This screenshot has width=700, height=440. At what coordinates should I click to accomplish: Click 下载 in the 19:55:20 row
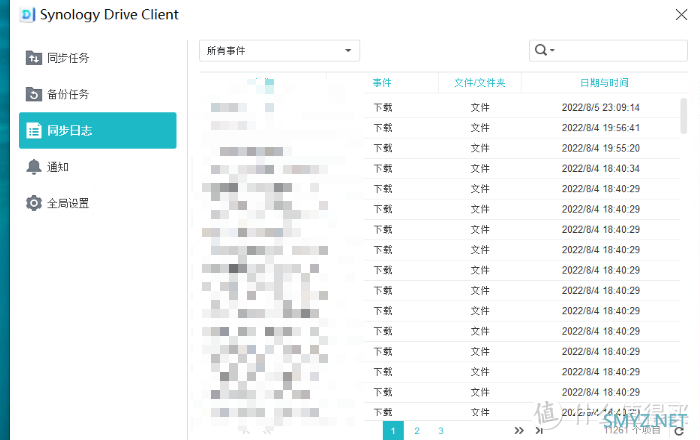[x=383, y=148]
